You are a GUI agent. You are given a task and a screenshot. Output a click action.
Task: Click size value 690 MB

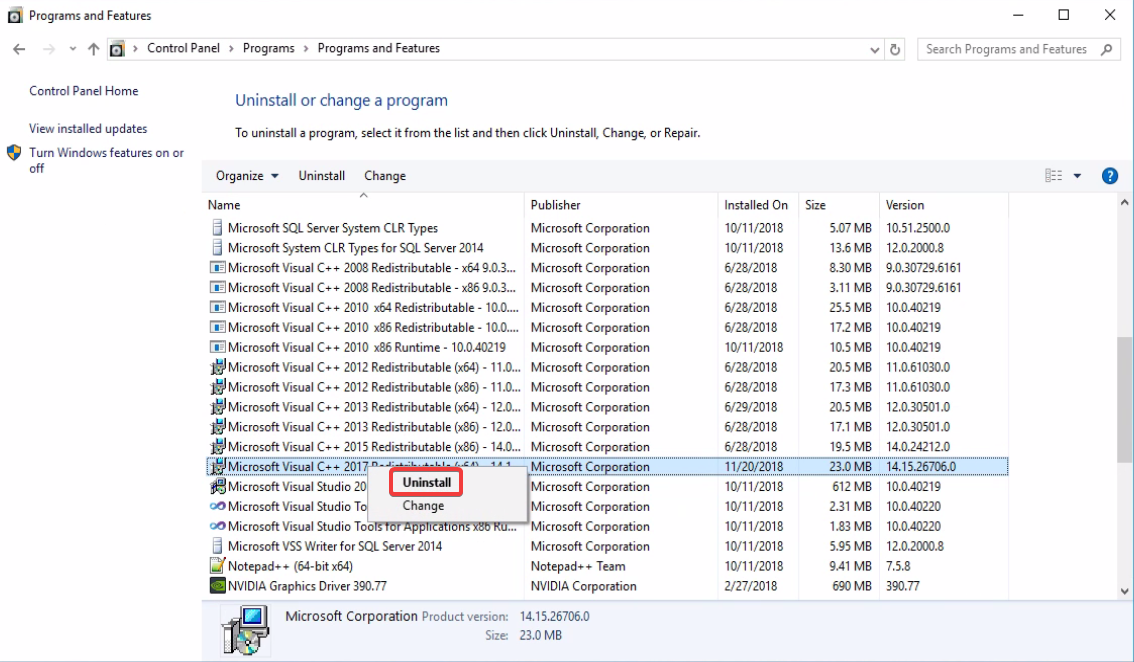(x=852, y=586)
